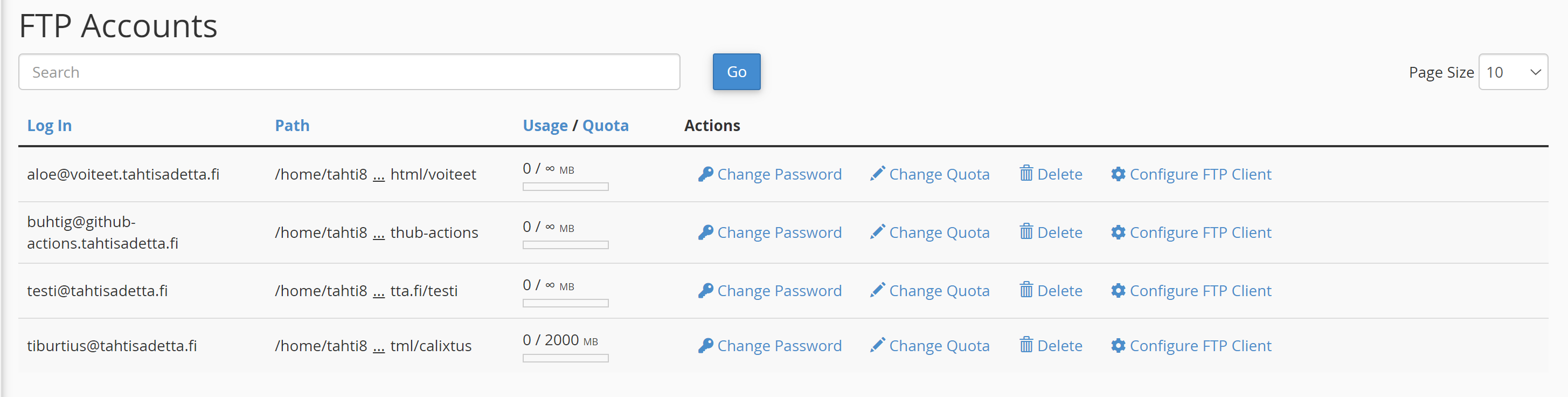
Task: Expand truncated path in tiburtius row
Action: click(x=379, y=347)
